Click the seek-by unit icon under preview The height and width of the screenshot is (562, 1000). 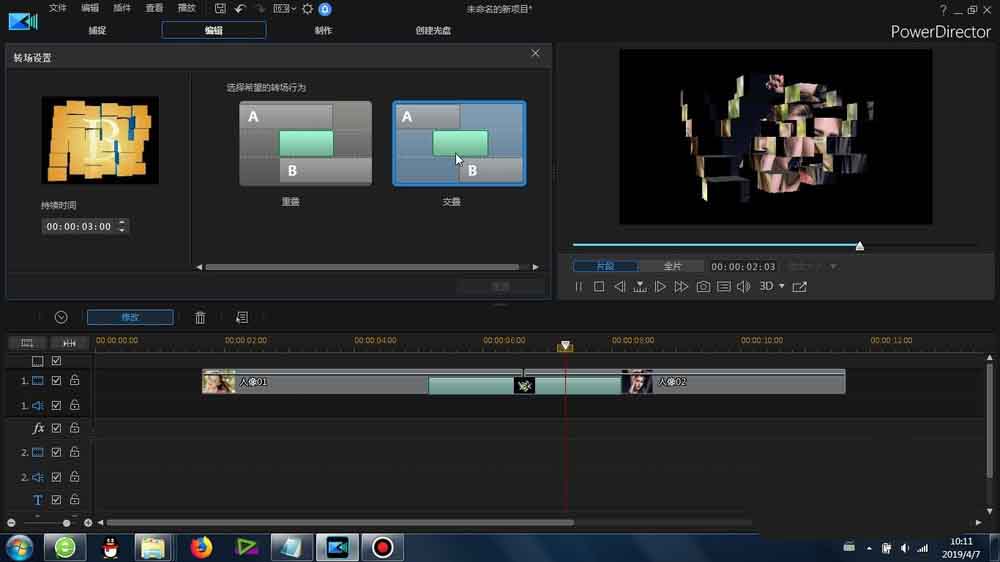(x=640, y=286)
